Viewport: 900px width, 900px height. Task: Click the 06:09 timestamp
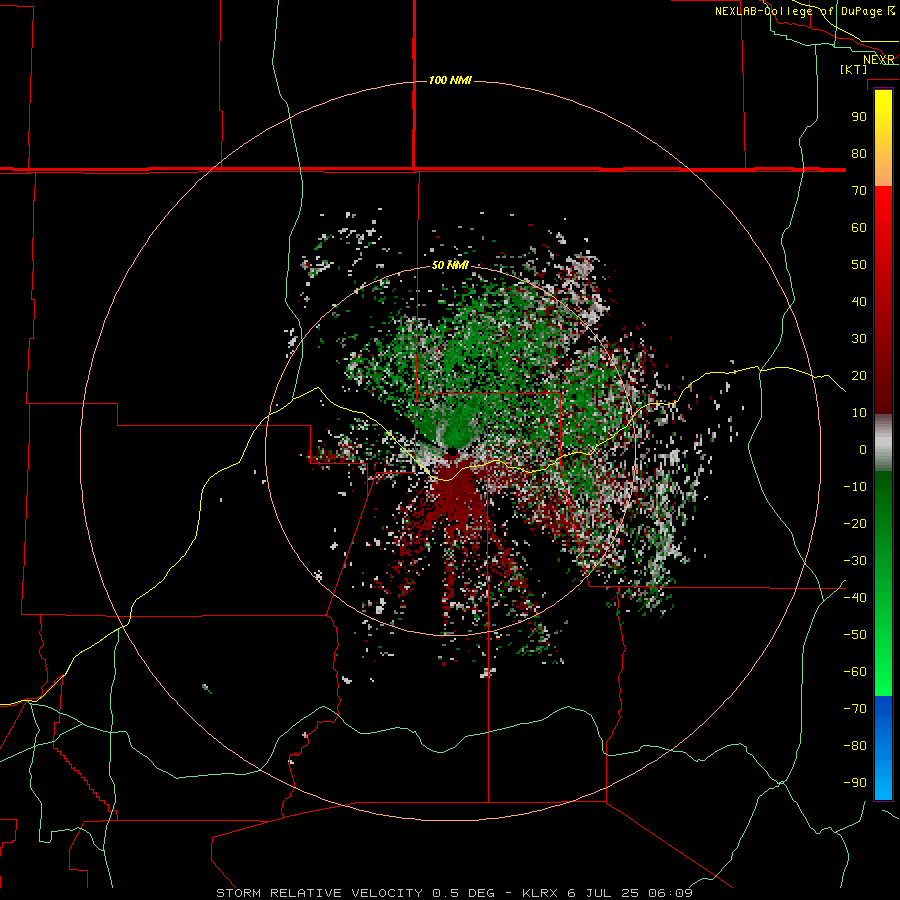pos(670,893)
